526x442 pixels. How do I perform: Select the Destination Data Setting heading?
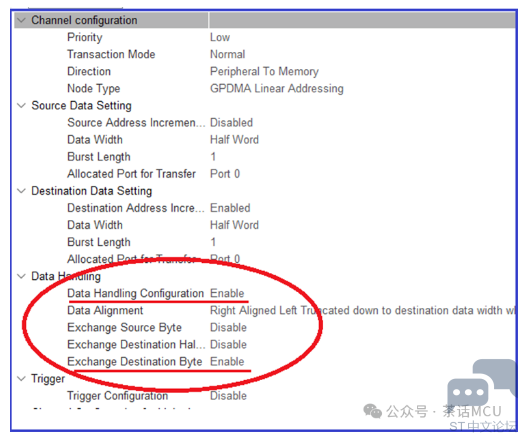pos(92,191)
